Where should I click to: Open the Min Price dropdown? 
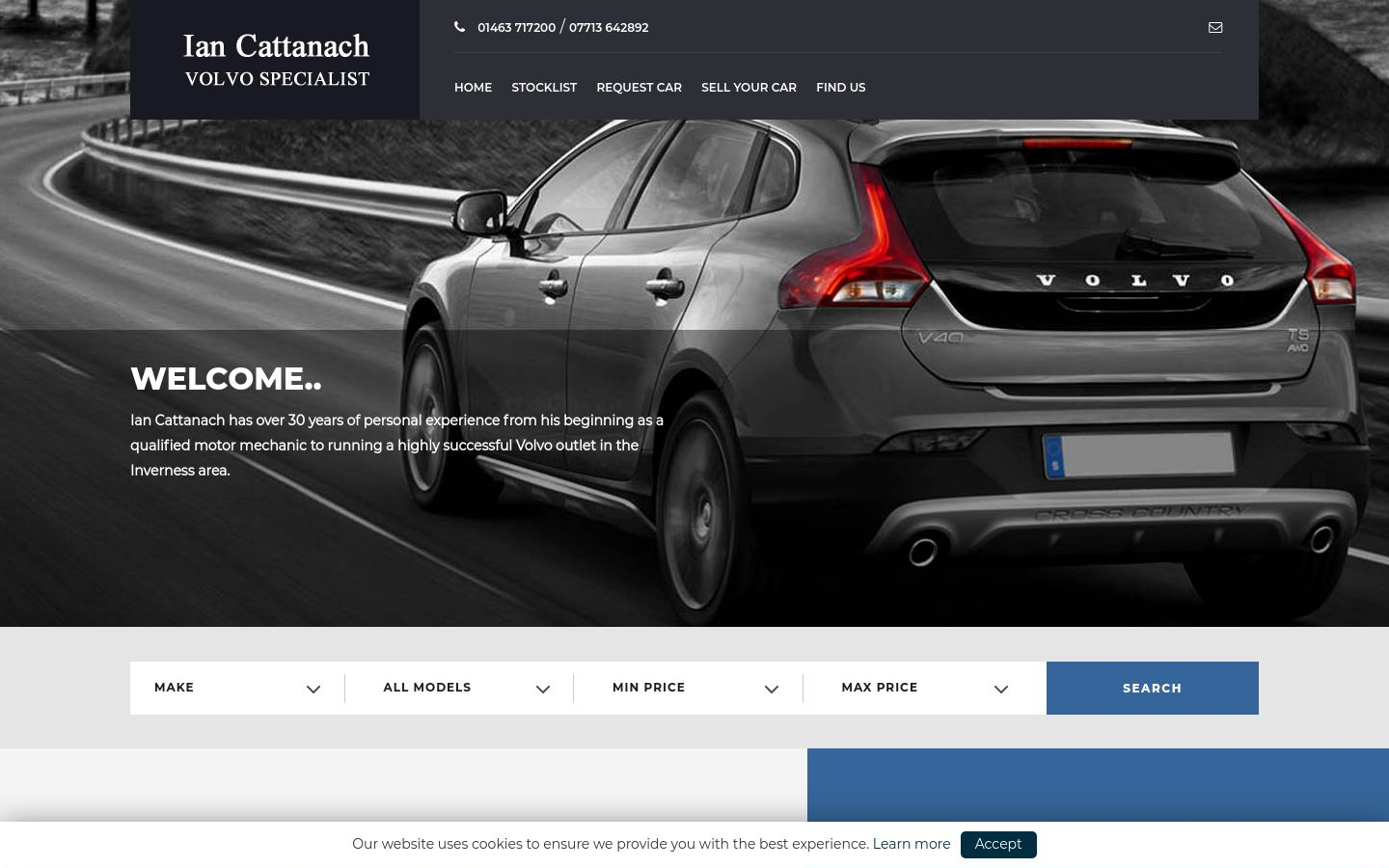(x=688, y=688)
